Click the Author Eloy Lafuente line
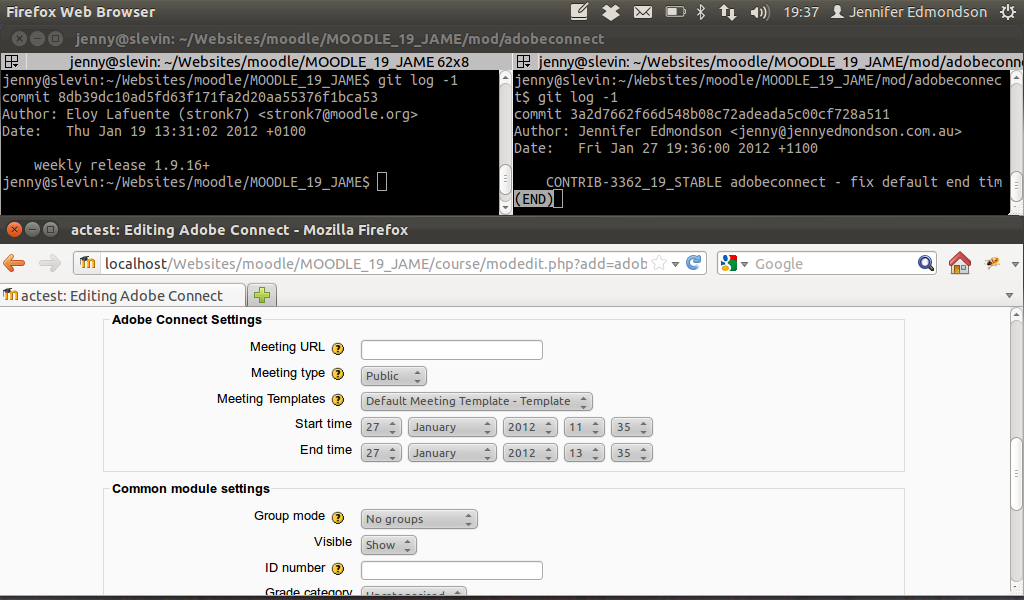 [x=210, y=114]
